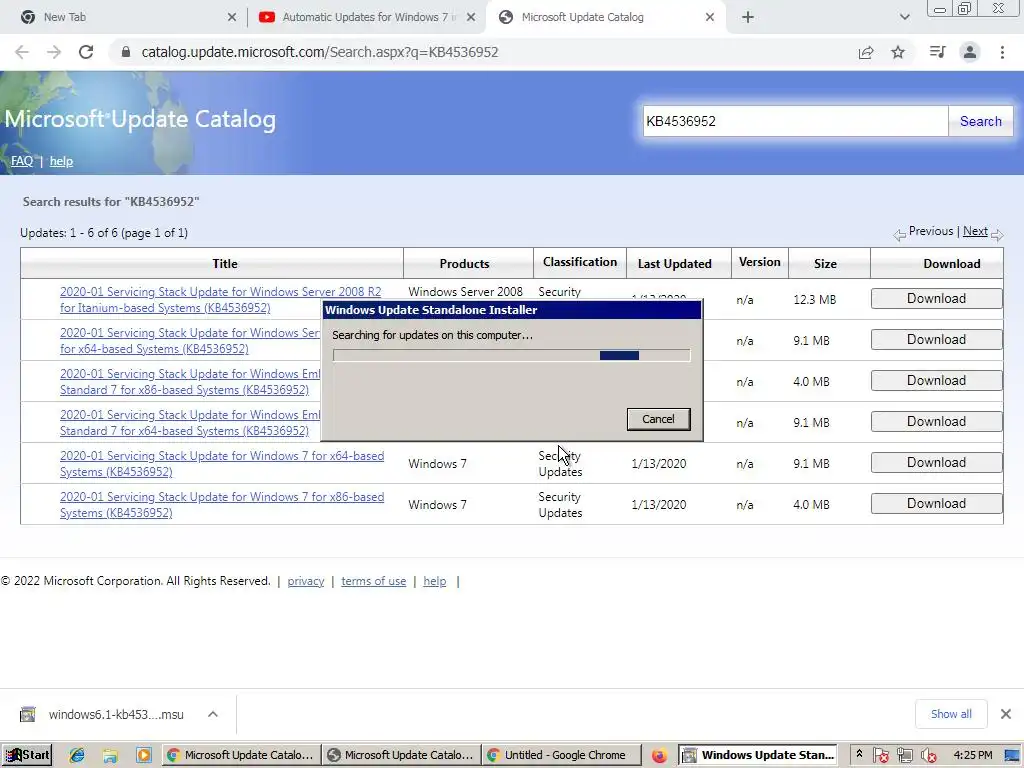This screenshot has width=1024, height=768.
Task: Sort results by Size column
Action: 825,264
